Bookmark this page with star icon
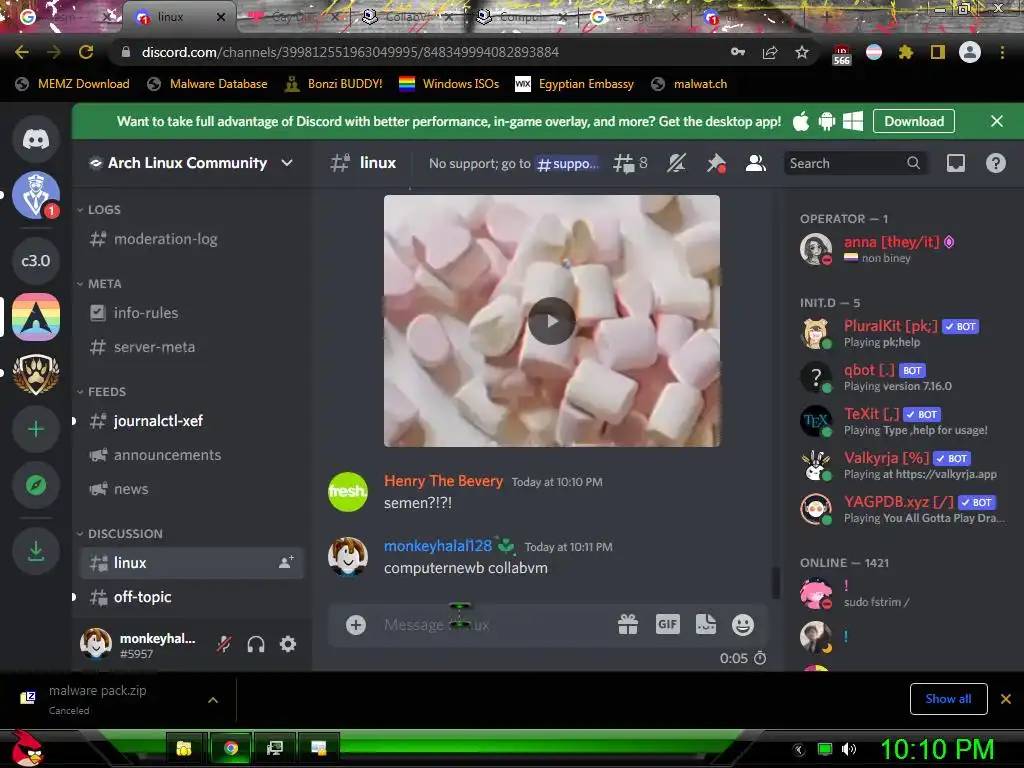The width and height of the screenshot is (1024, 768). [802, 52]
